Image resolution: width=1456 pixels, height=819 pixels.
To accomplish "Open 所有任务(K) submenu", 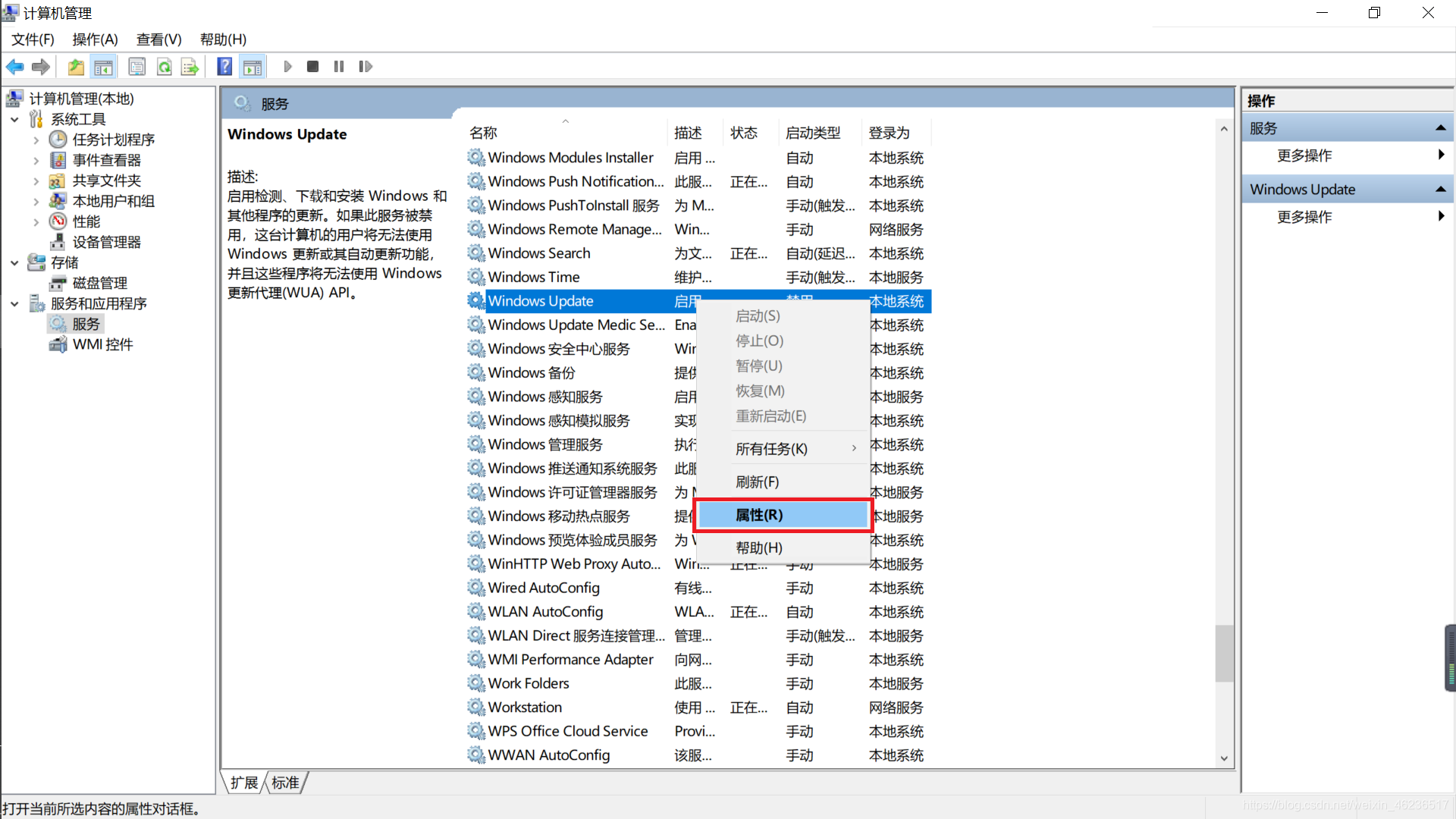I will (783, 449).
